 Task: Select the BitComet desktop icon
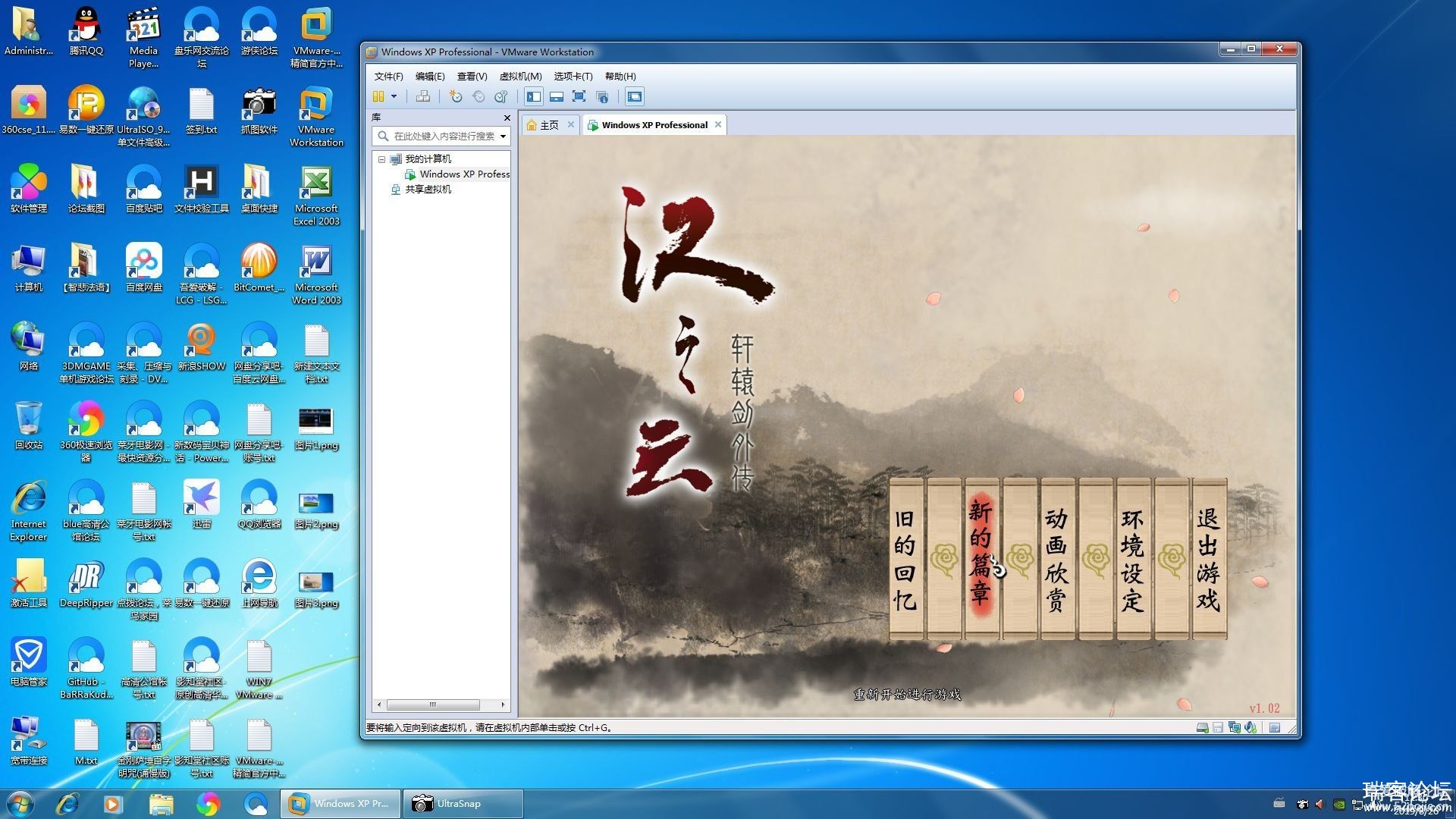(259, 267)
